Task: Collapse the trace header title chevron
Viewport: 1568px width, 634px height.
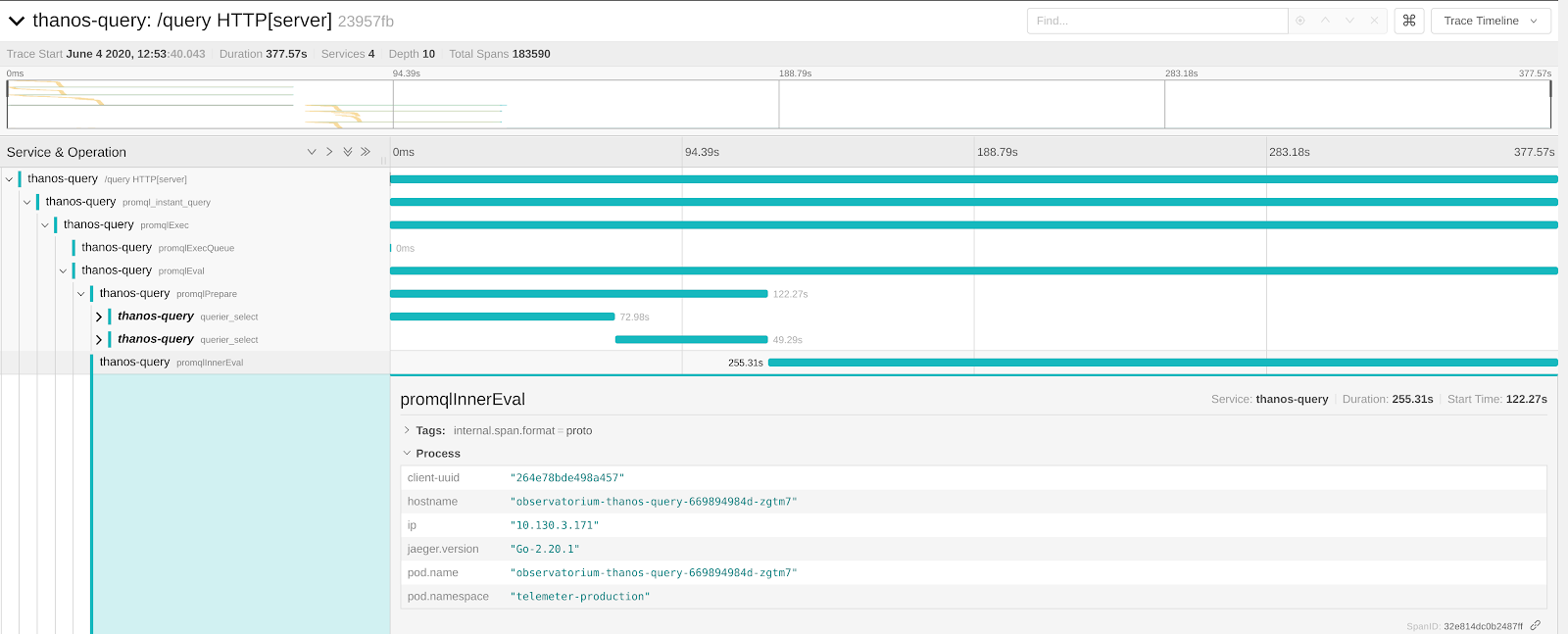Action: coord(17,21)
